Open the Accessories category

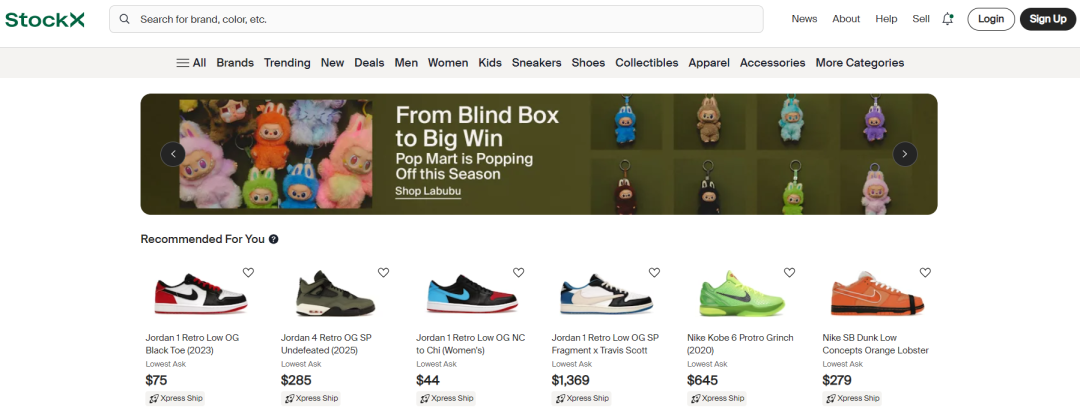(773, 63)
